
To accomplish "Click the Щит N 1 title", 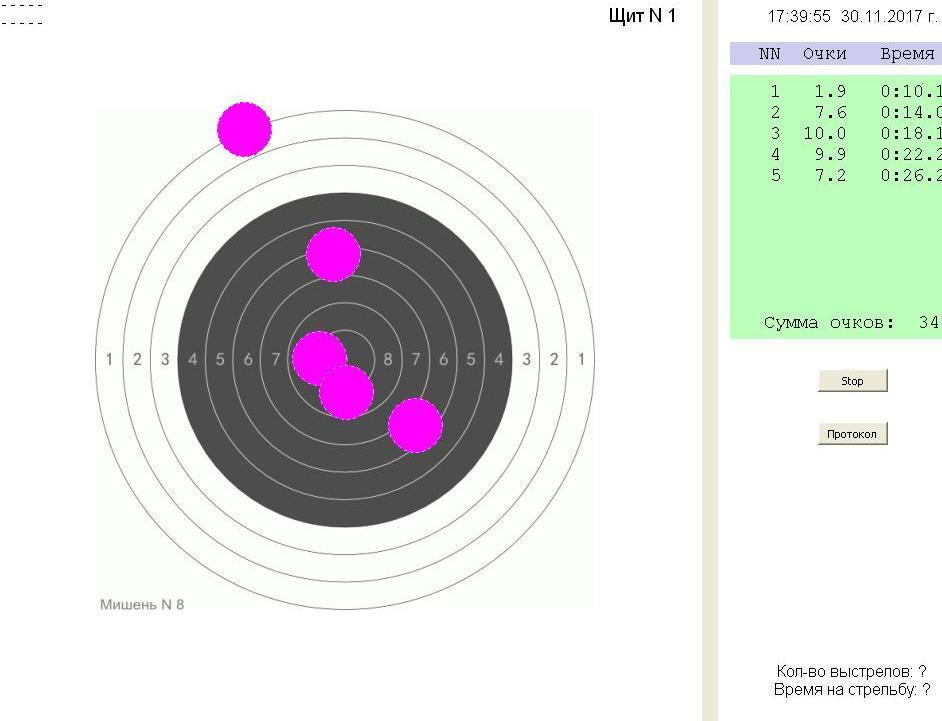I will pos(642,16).
